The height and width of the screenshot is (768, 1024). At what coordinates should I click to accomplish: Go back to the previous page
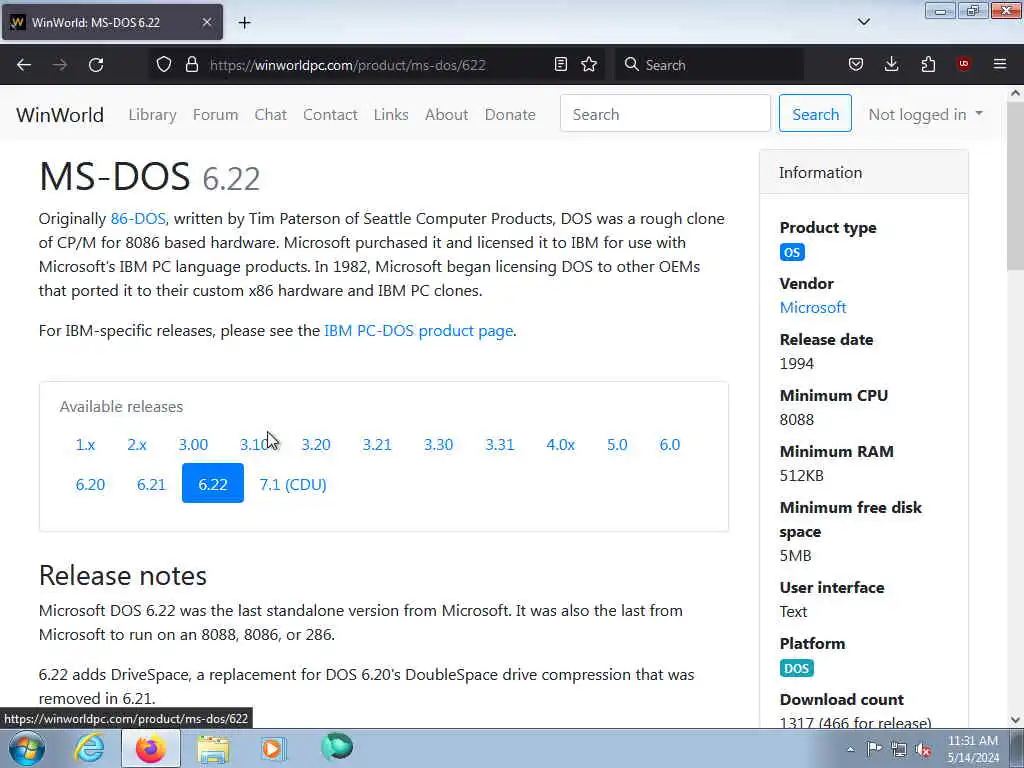point(24,65)
